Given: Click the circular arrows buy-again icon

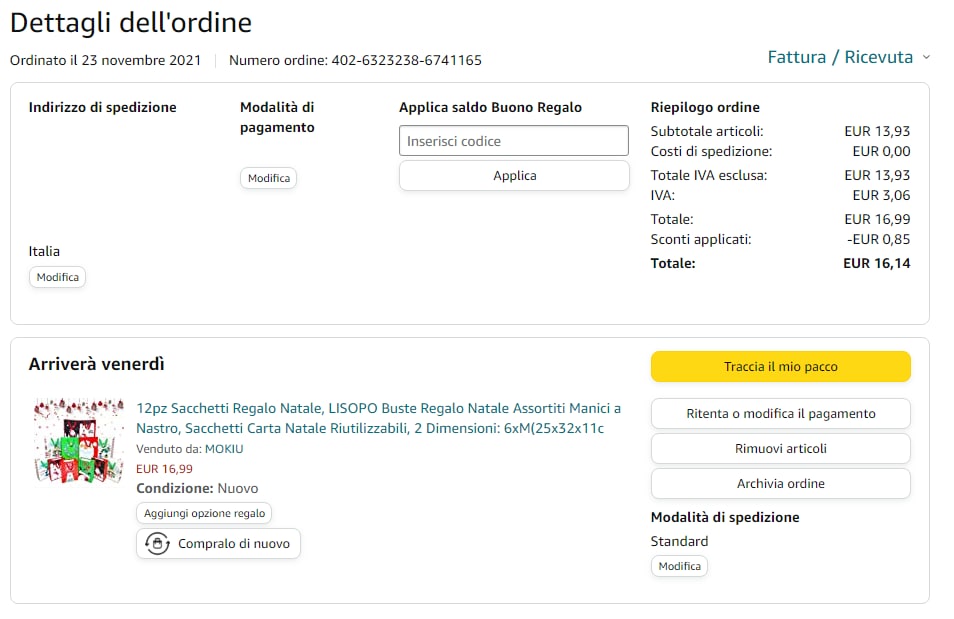Looking at the screenshot, I should click(x=157, y=544).
